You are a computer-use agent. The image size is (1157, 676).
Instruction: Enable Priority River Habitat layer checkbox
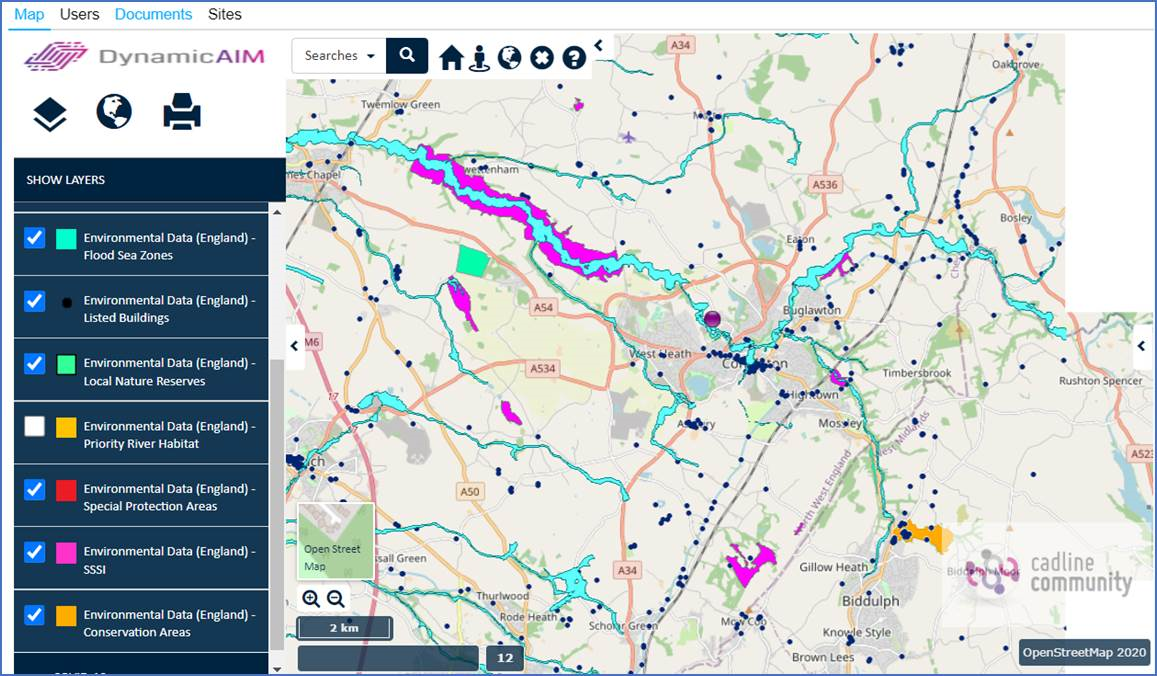click(x=35, y=426)
